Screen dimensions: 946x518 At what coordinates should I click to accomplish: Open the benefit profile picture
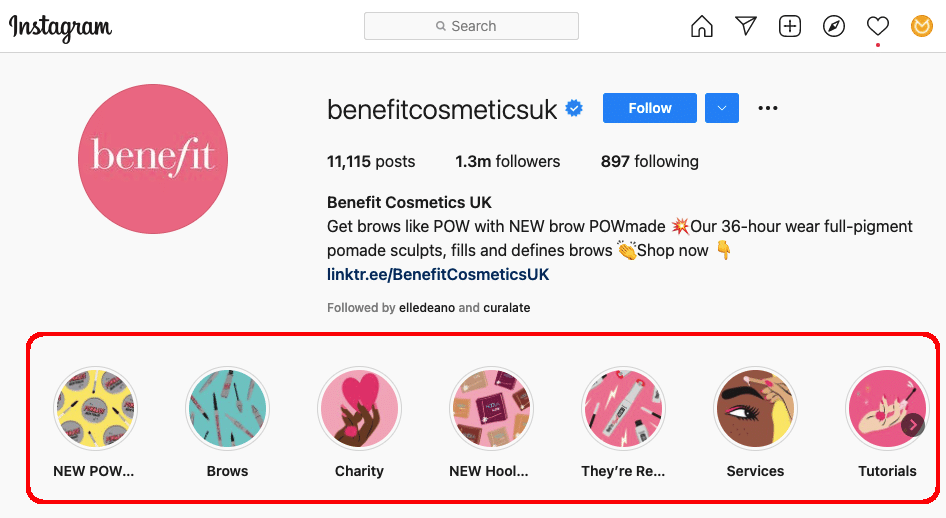pos(153,159)
